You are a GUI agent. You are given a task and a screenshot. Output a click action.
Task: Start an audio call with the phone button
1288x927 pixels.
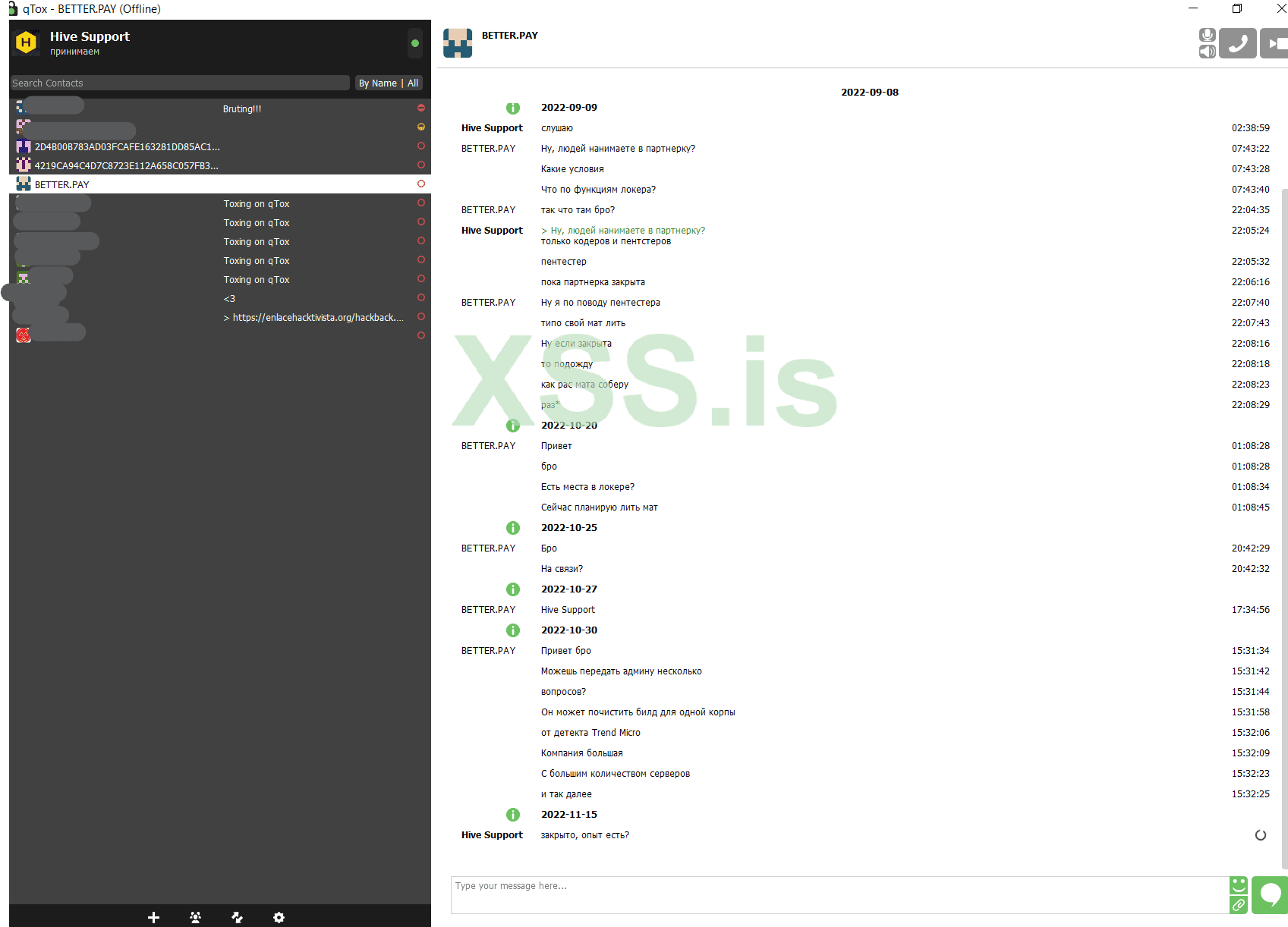click(x=1238, y=43)
